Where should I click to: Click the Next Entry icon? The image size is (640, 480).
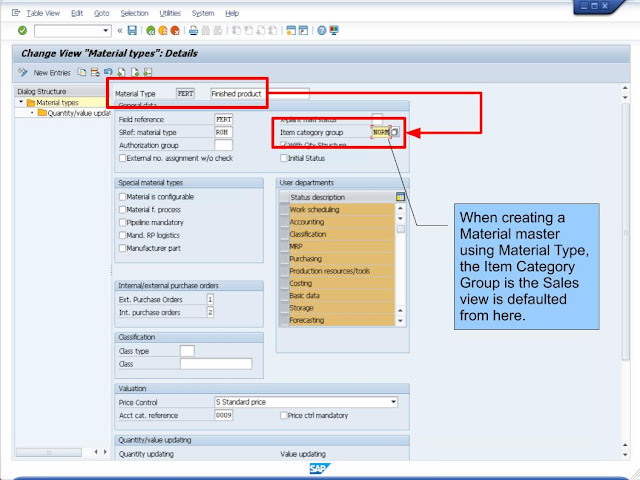point(135,72)
